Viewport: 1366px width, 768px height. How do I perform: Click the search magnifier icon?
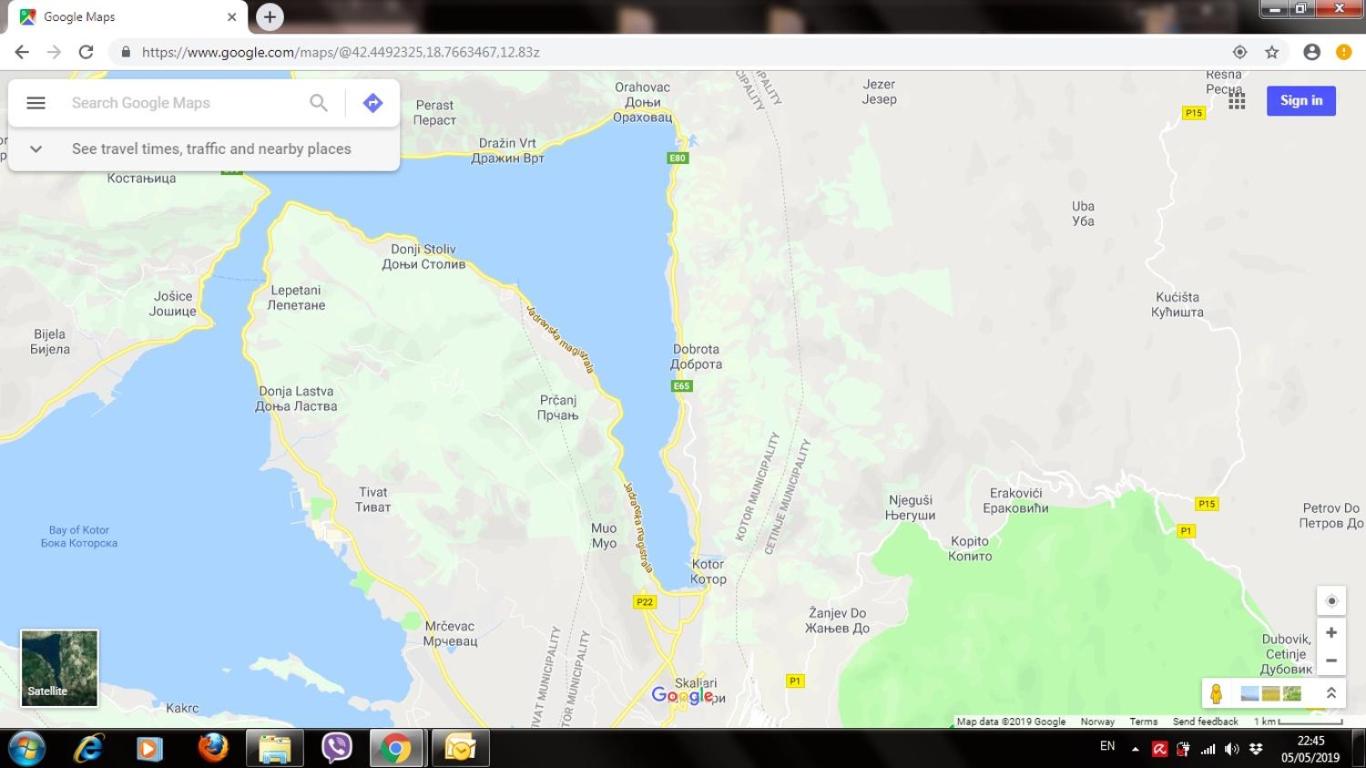318,103
